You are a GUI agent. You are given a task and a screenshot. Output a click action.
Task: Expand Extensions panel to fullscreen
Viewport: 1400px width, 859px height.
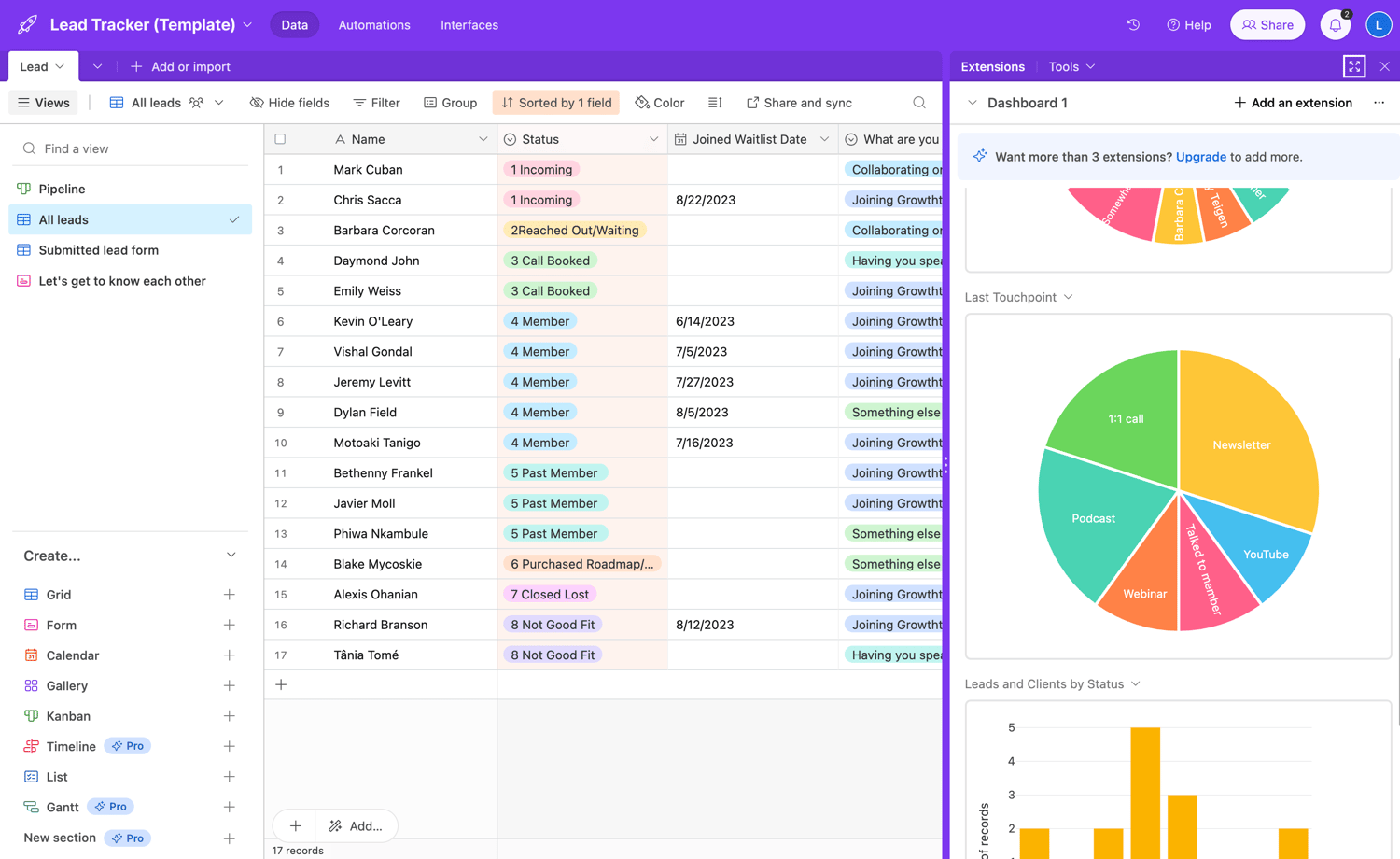tap(1354, 66)
